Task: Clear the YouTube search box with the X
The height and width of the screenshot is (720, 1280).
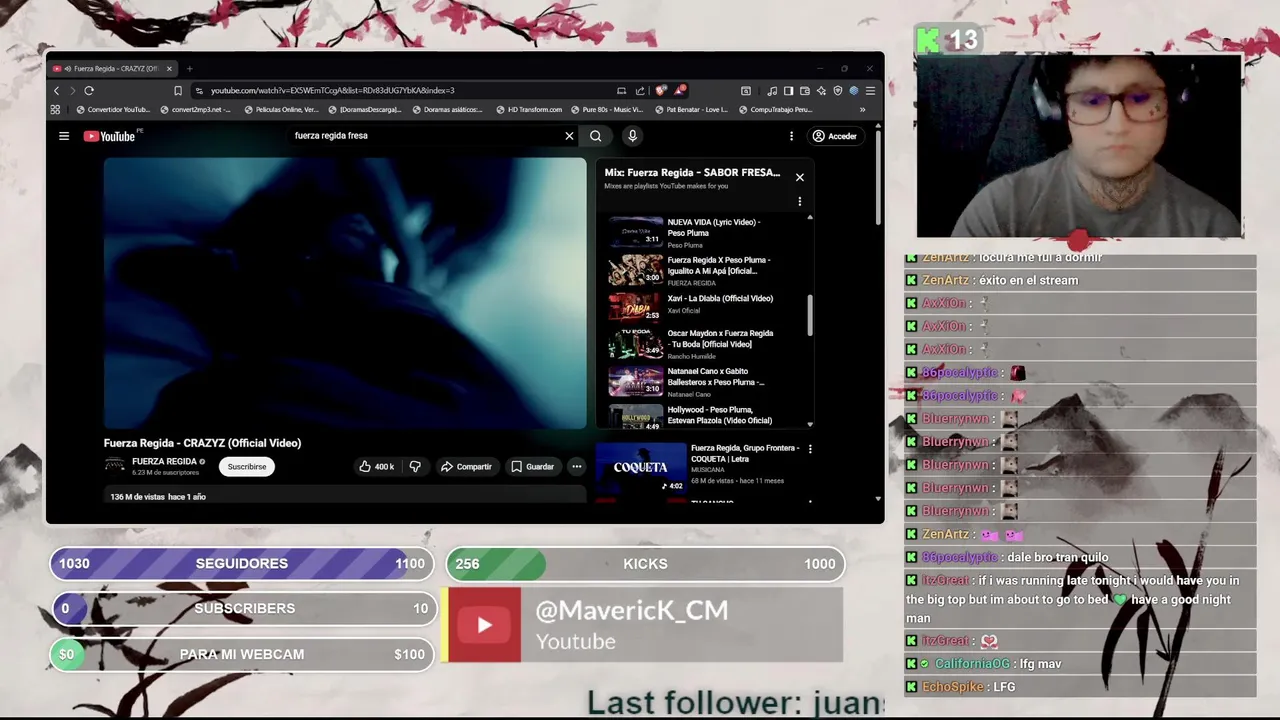Action: (x=569, y=136)
